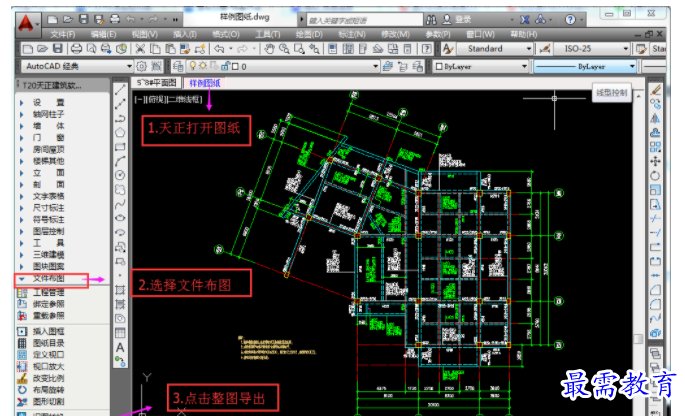Screen dimensions: 685x416
Task: Select the Rectangle draw tool
Action: pos(120,147)
